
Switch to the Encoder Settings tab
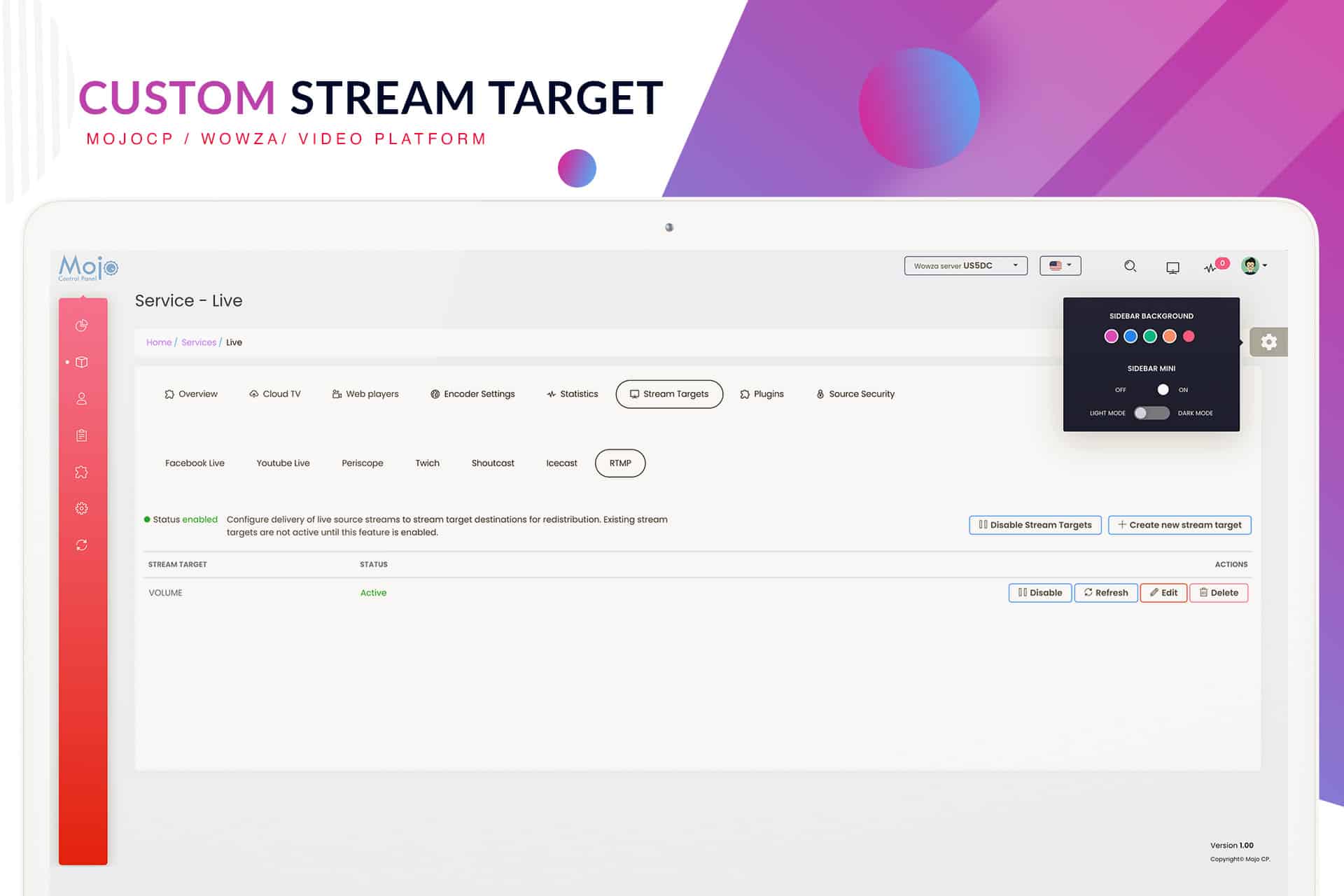pos(472,394)
